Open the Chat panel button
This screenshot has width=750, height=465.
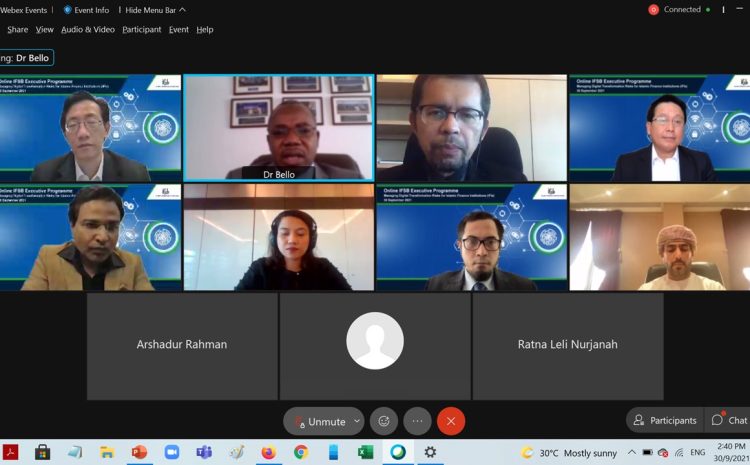pyautogui.click(x=729, y=420)
